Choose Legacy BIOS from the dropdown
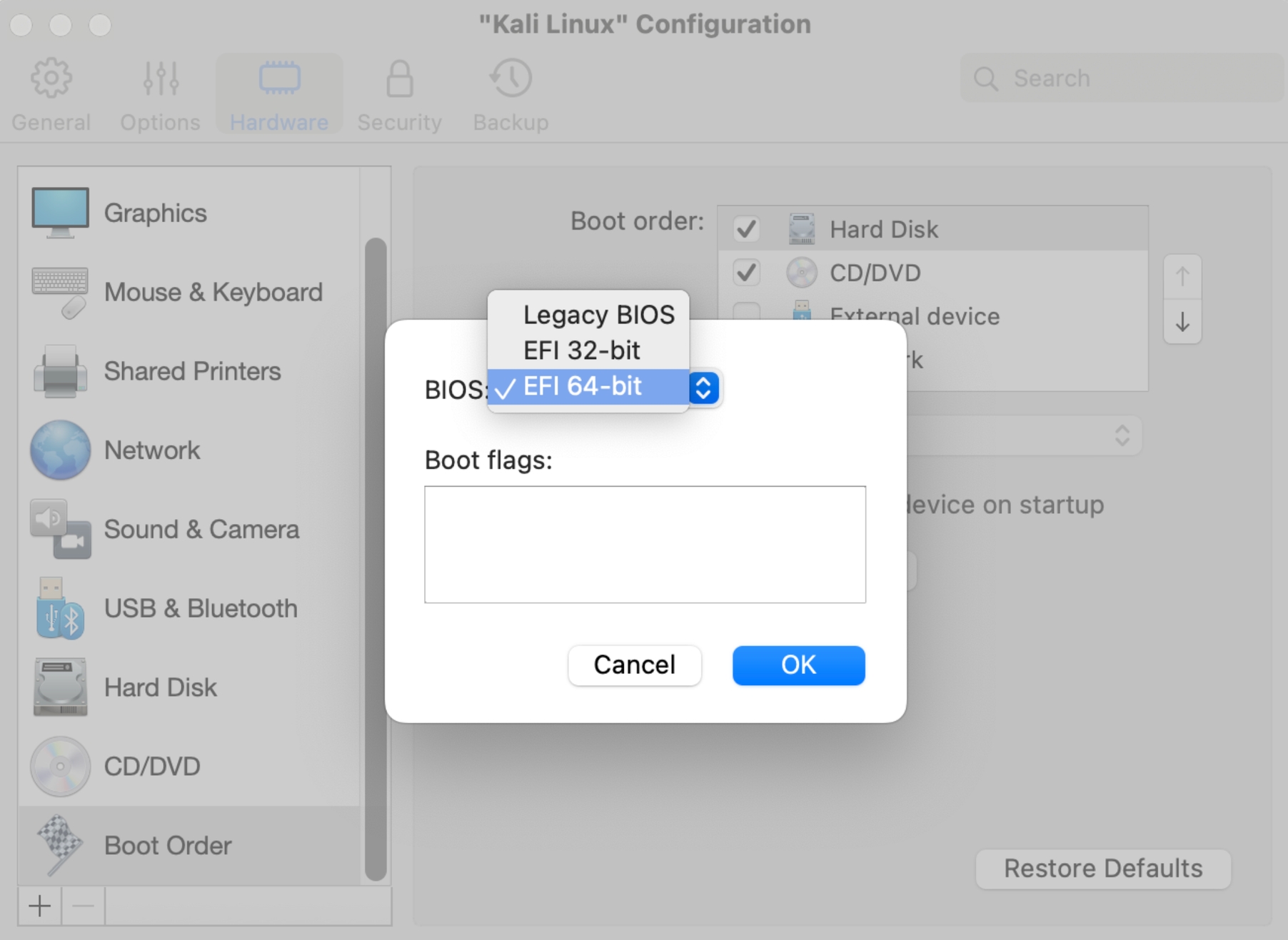Image resolution: width=1288 pixels, height=940 pixels. tap(598, 315)
